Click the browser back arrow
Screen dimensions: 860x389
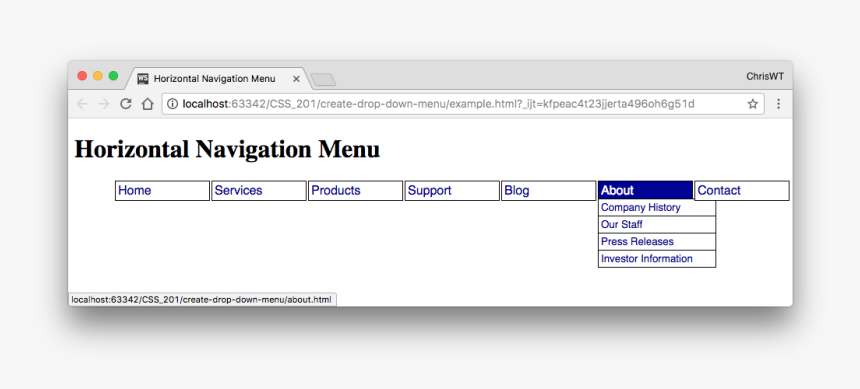coord(82,104)
